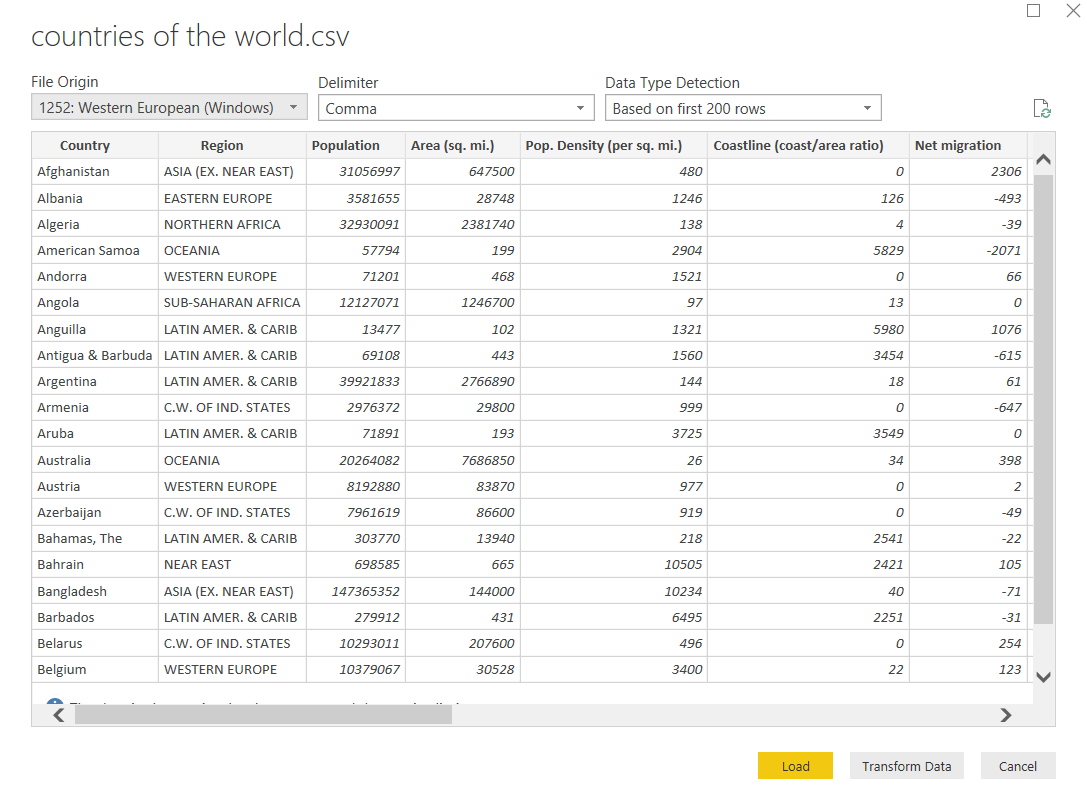Select the Country column header
Image resolution: width=1087 pixels, height=796 pixels.
[85, 146]
